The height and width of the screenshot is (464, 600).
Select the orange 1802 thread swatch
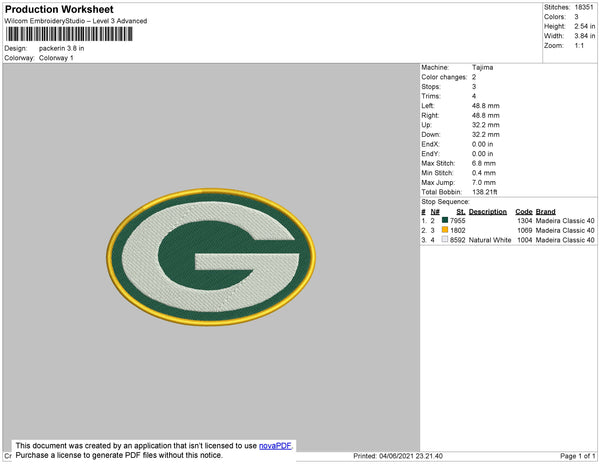[x=445, y=230]
